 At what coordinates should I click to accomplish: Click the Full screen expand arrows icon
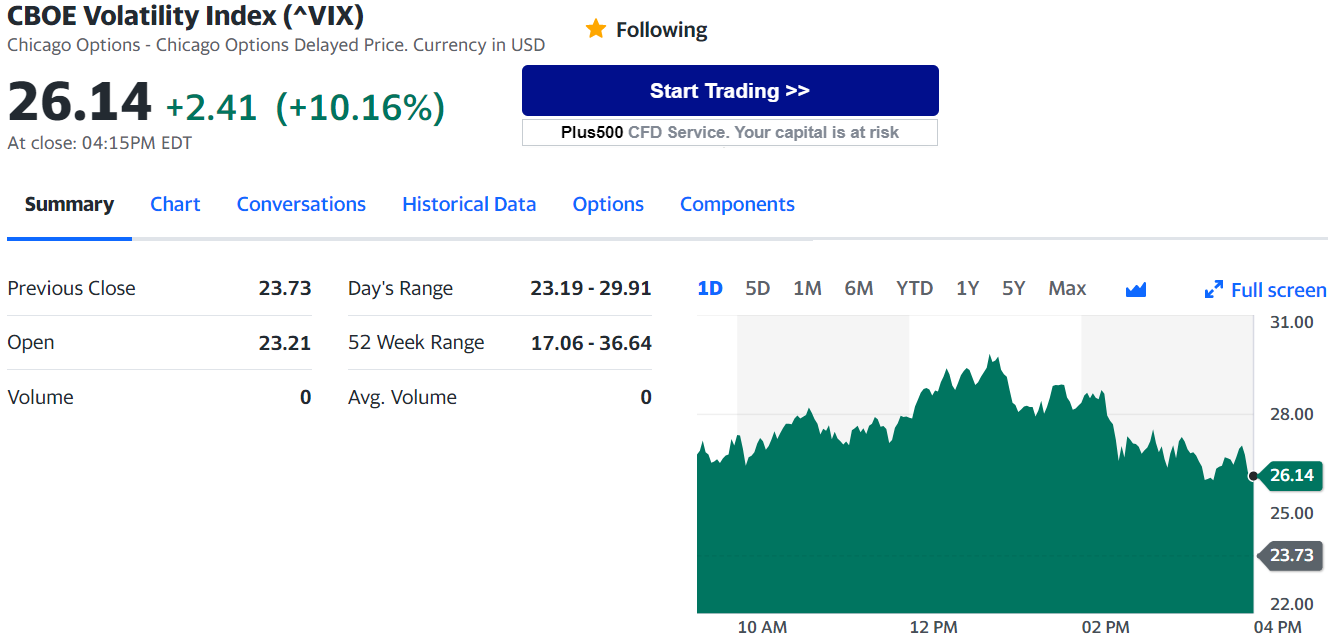[x=1214, y=290]
